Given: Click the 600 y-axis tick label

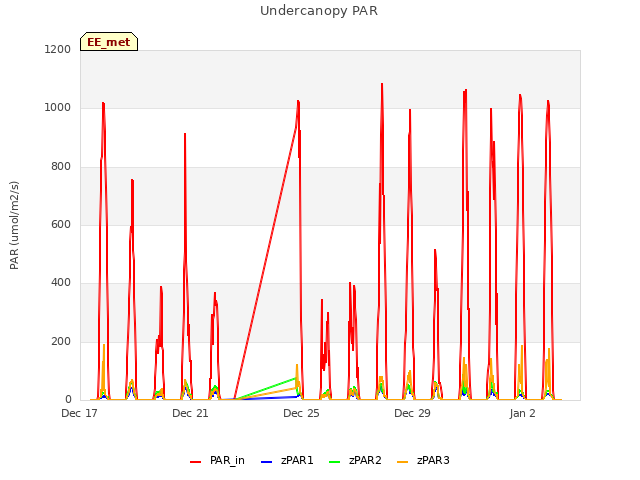Looking at the screenshot, I should (61, 224).
